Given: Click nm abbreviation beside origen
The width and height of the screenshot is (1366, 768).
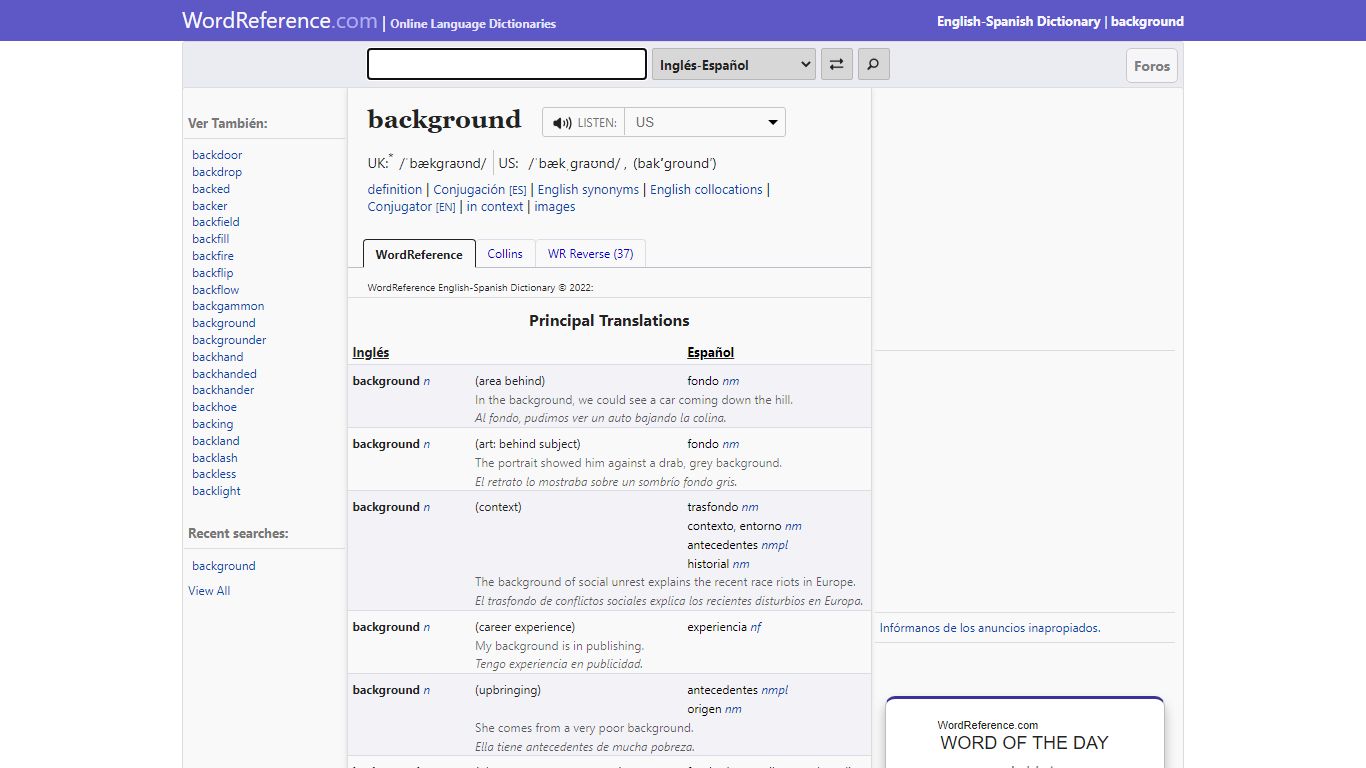Looking at the screenshot, I should (733, 709).
